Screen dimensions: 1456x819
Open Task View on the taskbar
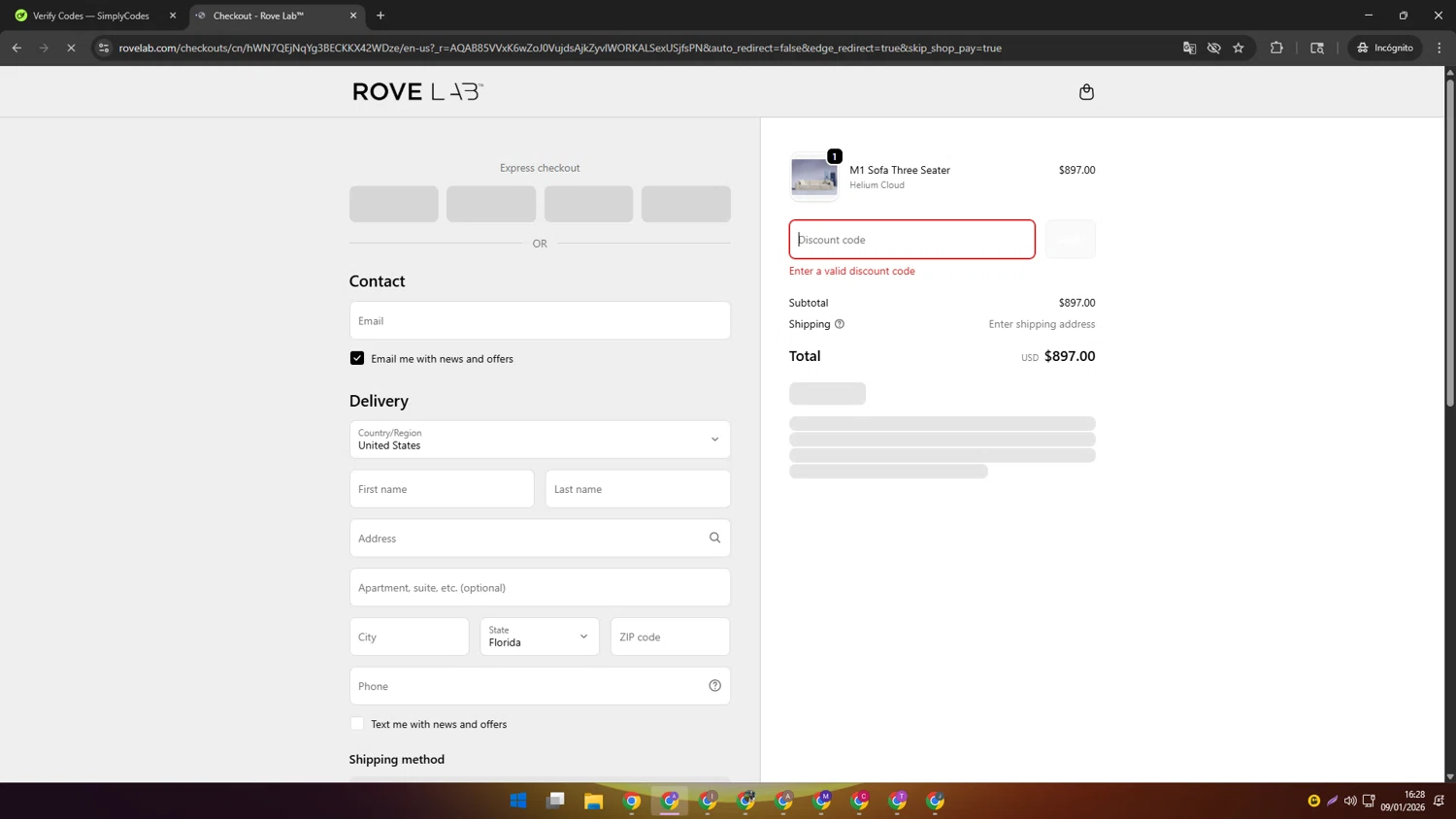(556, 801)
